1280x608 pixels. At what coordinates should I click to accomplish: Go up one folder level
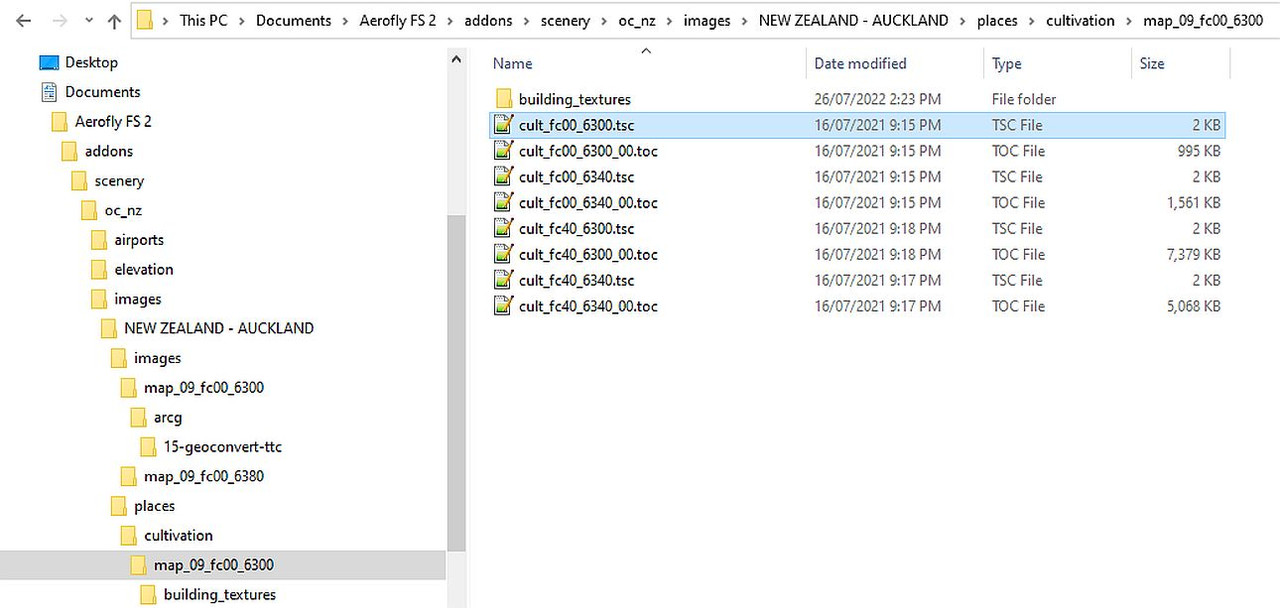coord(113,20)
